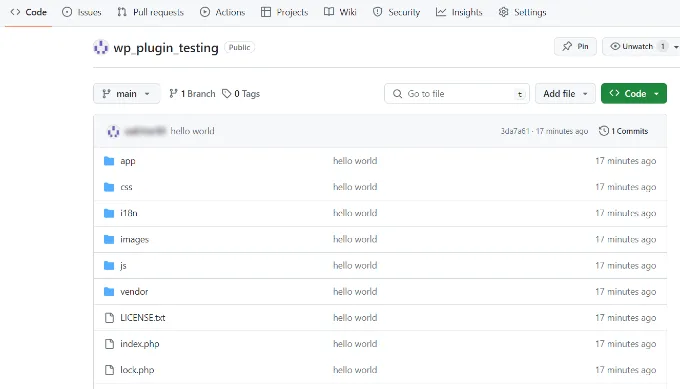Open the hello world commit on index.php row
Viewport: 680px width, 389px height.
355,344
